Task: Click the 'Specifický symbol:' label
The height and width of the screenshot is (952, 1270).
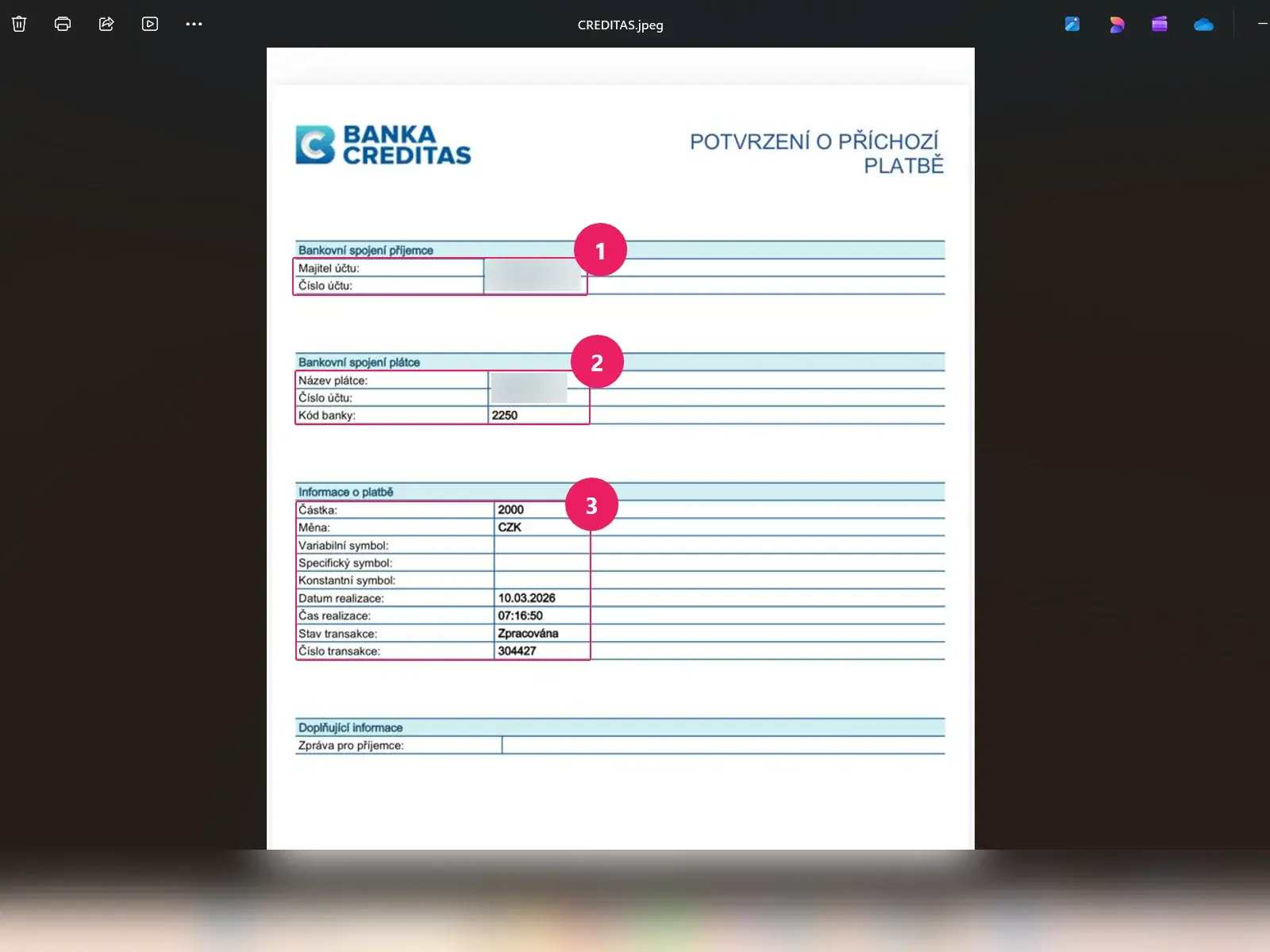Action: coord(345,562)
